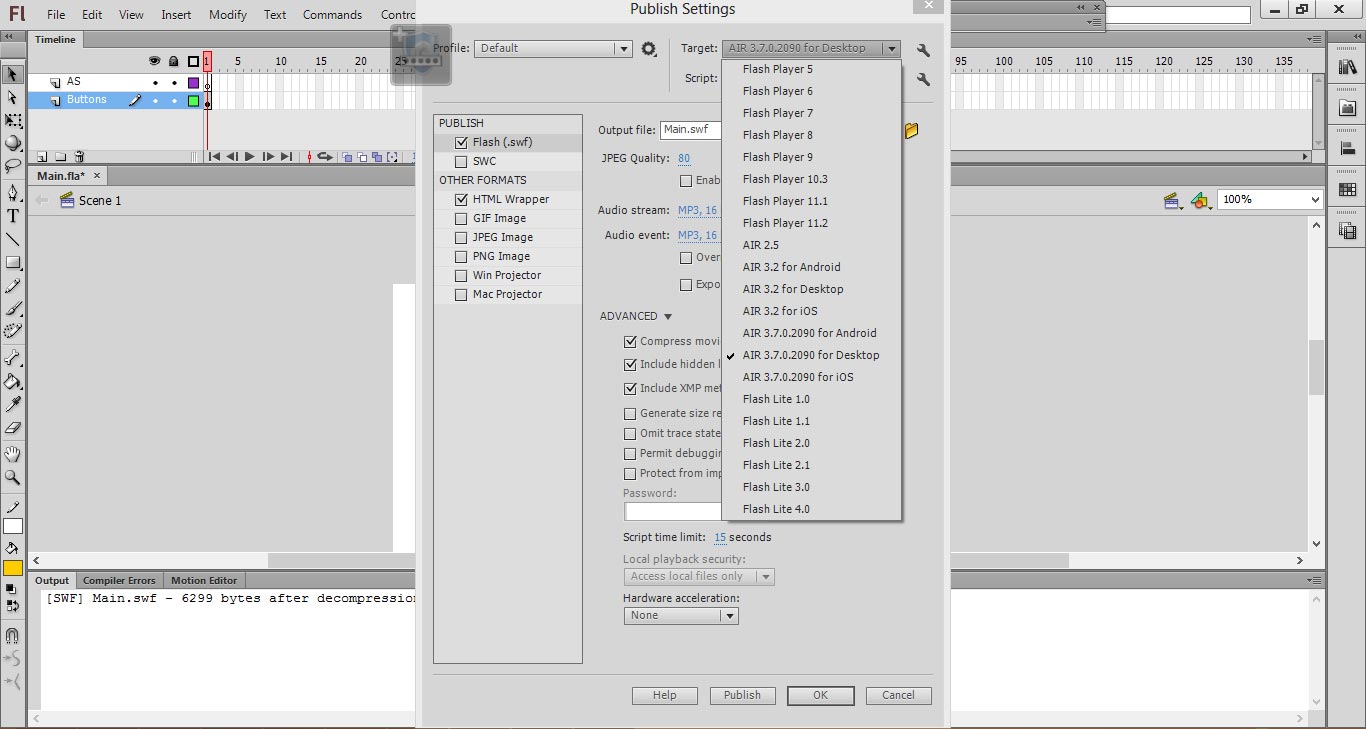This screenshot has width=1366, height=729.
Task: Click the JPEG Quality value 80
Action: tap(684, 159)
